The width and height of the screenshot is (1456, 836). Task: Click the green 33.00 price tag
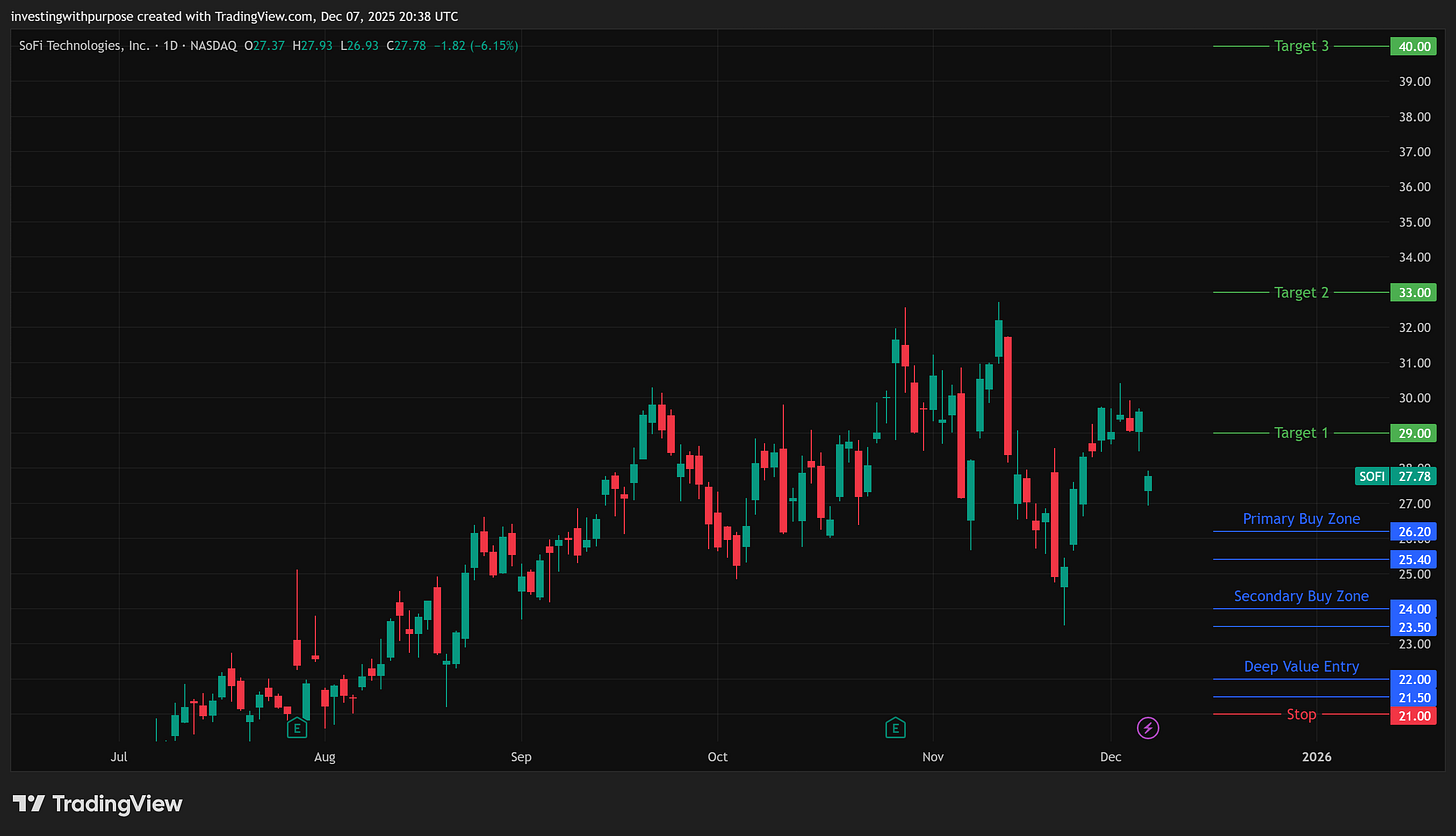click(1414, 292)
